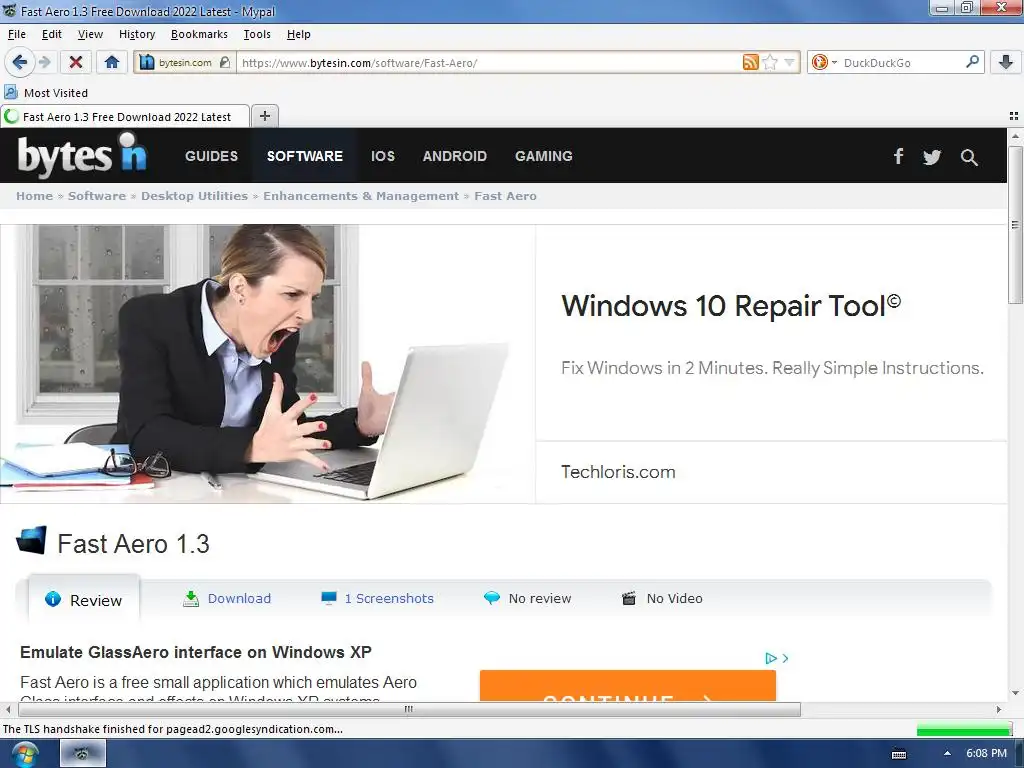1024x768 pixels.
Task: Click the Fast Aero breadcrumb
Action: (505, 196)
